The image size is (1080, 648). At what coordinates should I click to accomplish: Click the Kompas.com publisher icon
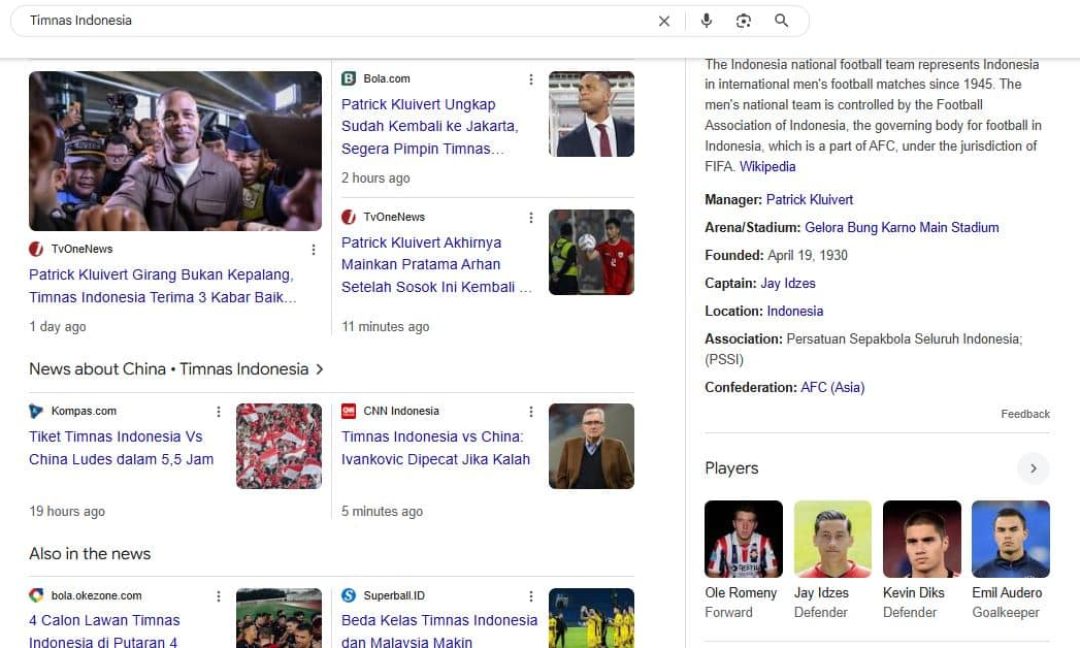[36, 410]
